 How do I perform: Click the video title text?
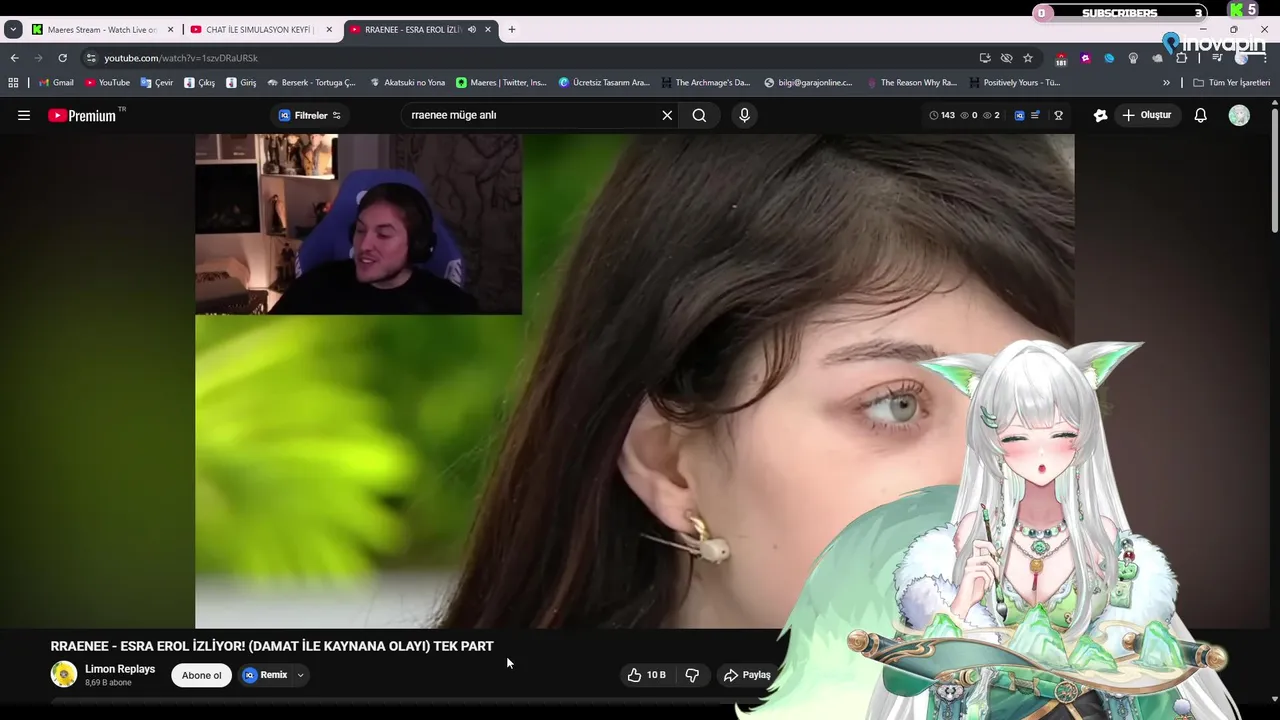pyautogui.click(x=272, y=646)
